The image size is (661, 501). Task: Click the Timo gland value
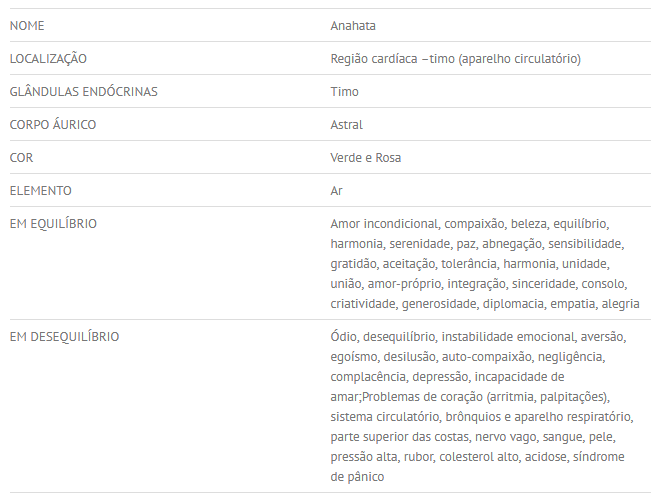click(x=344, y=91)
